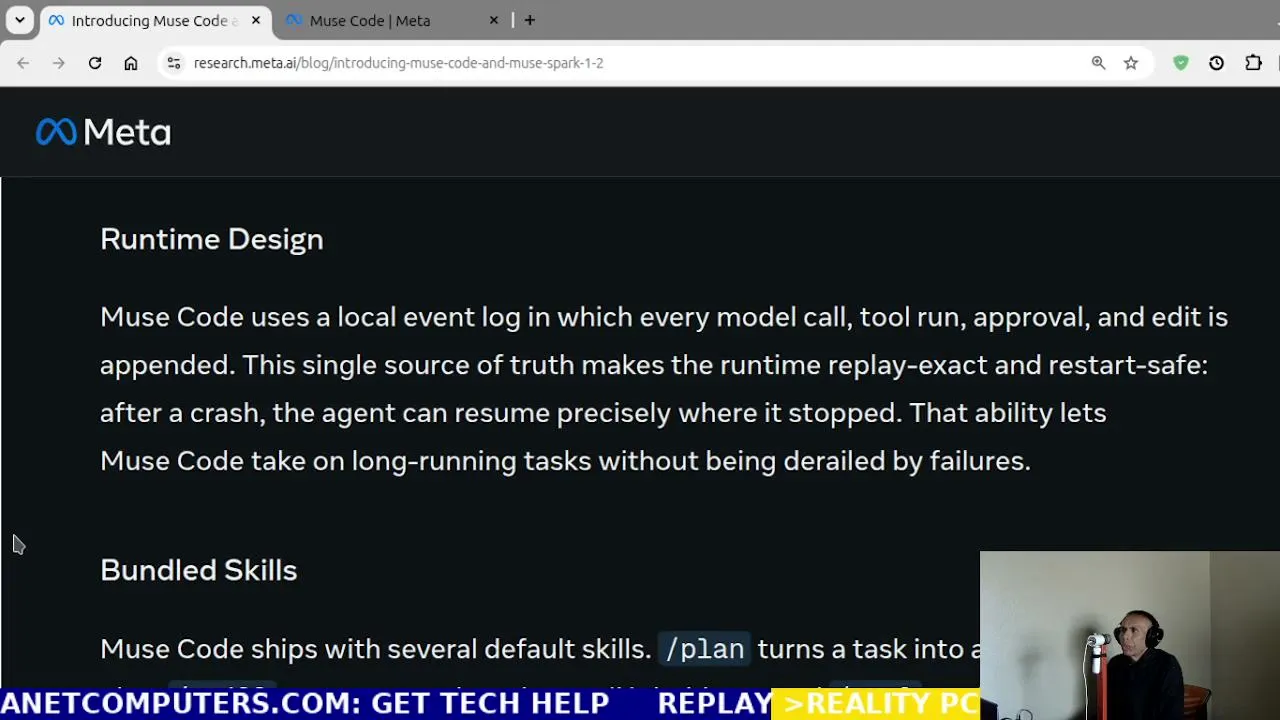Screen dimensions: 1280x720
Task: Open the clock icon in the toolbar
Action: [1216, 63]
